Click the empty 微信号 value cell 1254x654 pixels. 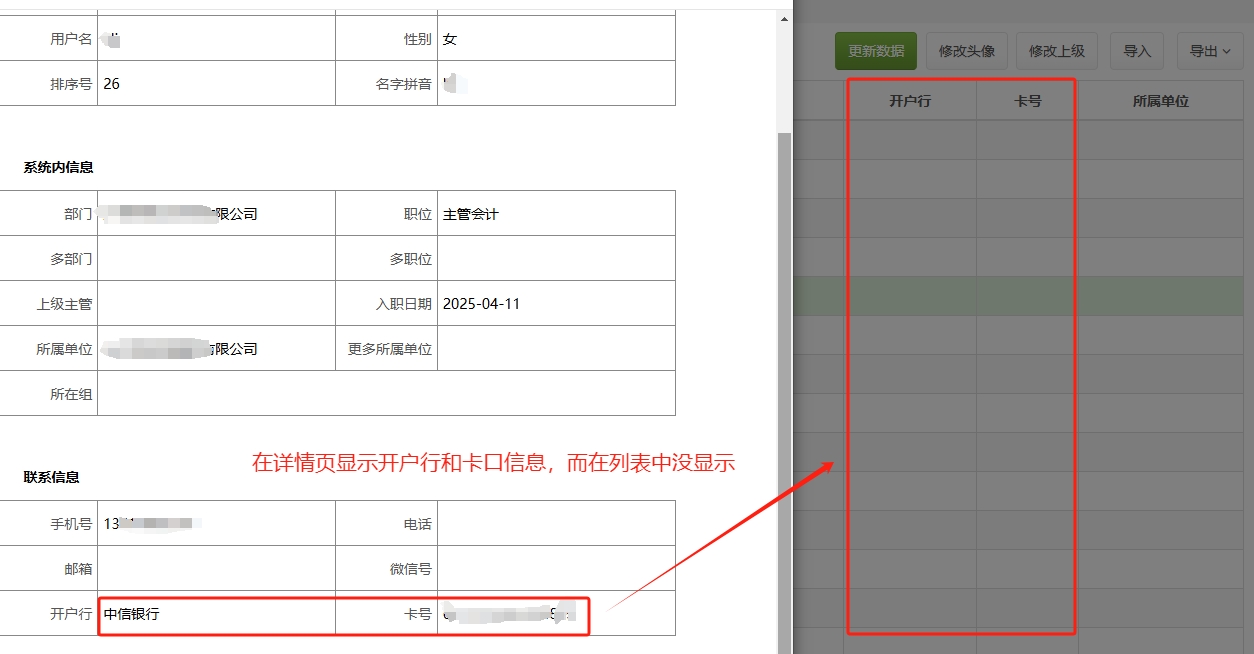pos(556,569)
